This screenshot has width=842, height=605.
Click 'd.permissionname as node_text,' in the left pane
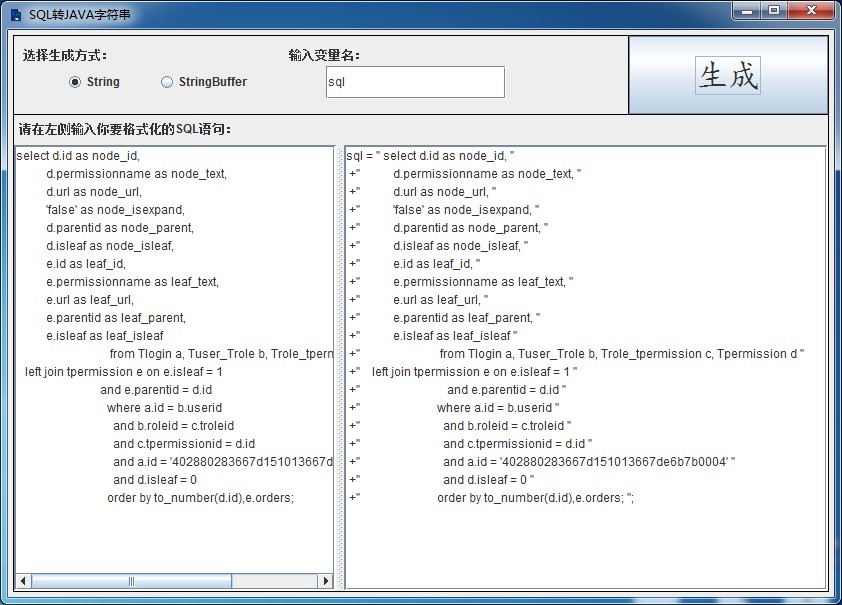136,174
